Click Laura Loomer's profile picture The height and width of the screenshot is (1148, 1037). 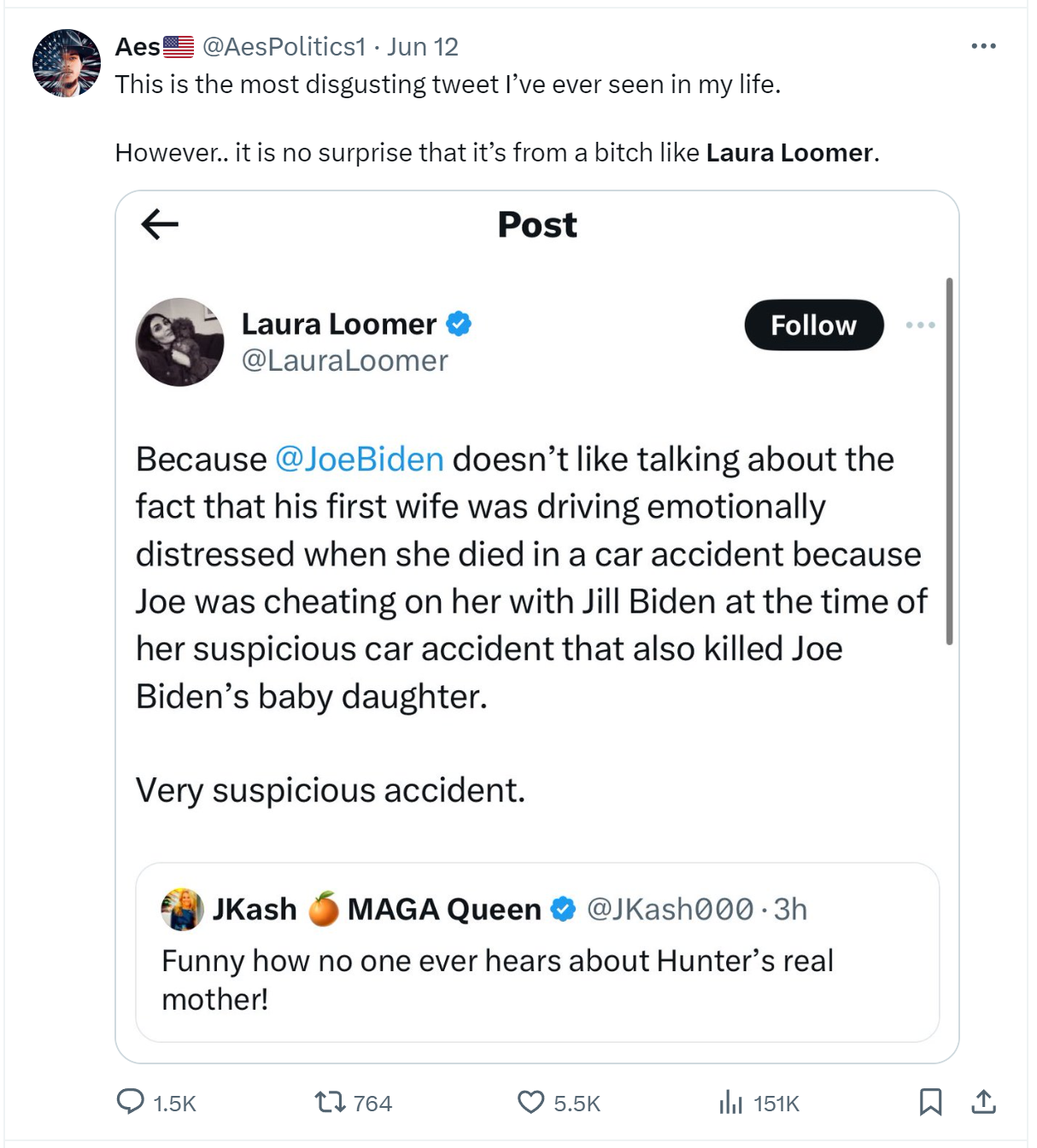click(179, 342)
